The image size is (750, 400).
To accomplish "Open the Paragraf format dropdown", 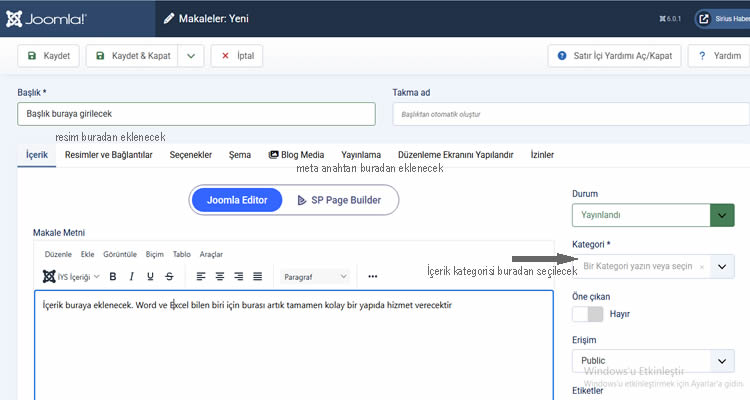I will (316, 276).
